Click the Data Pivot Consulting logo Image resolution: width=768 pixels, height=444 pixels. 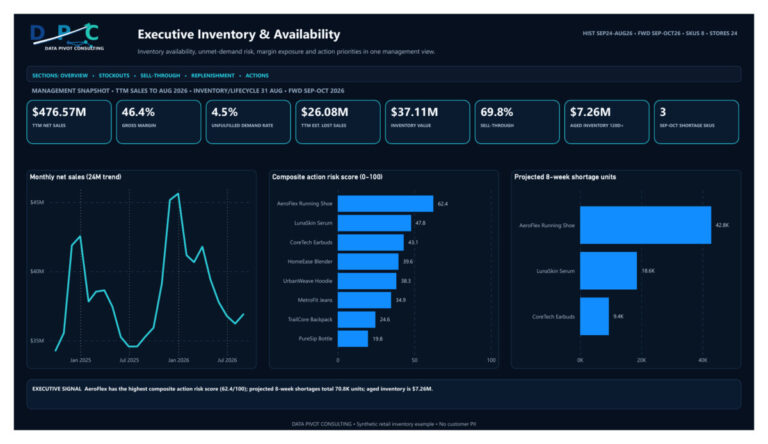pos(67,37)
